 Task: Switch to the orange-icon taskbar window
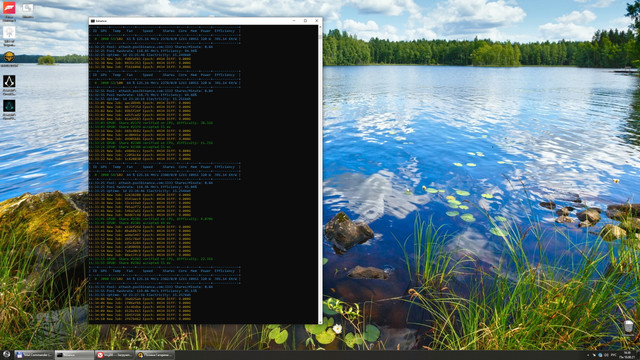[154, 355]
